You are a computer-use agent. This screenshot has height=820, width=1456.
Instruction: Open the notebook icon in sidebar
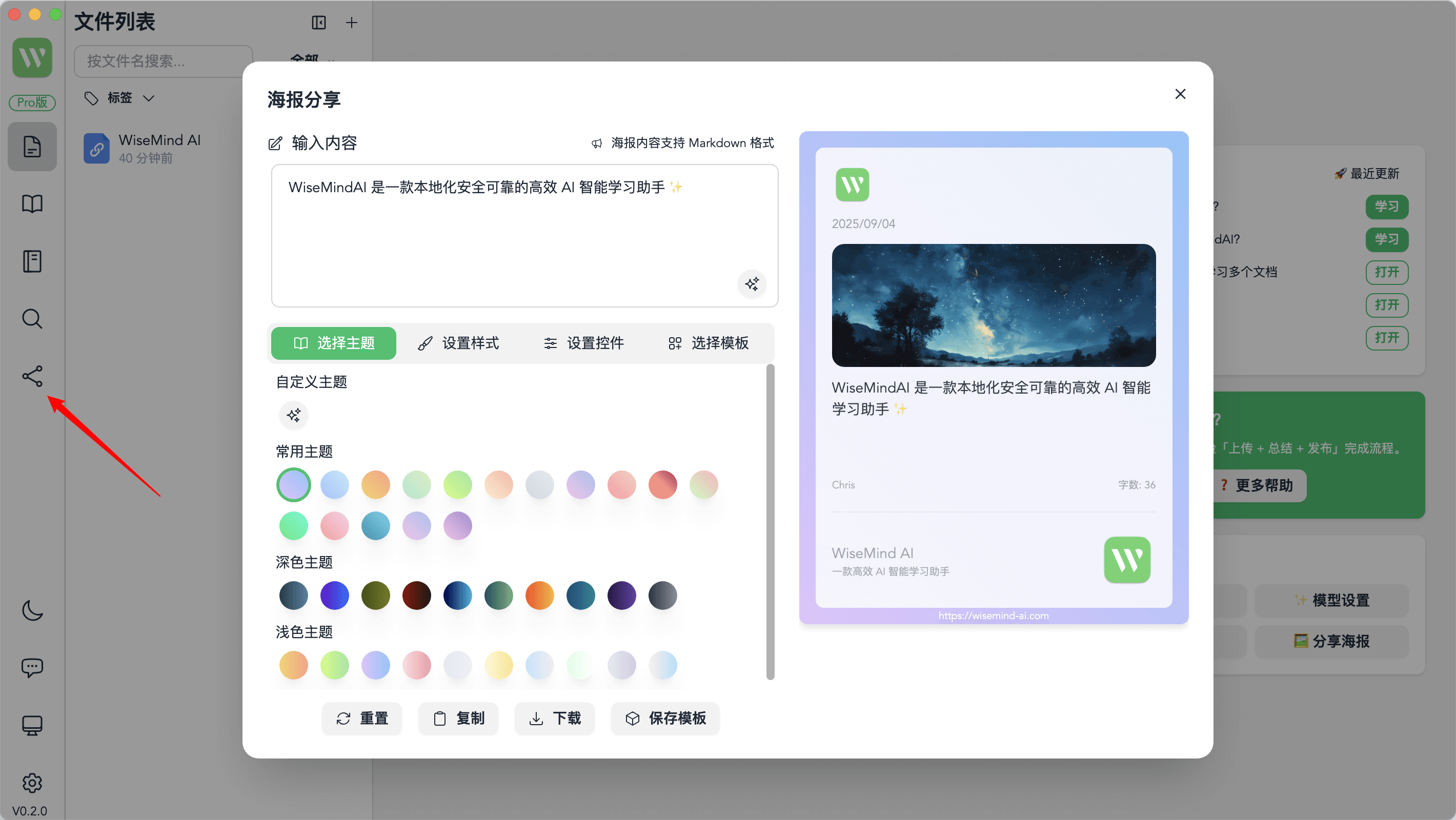pos(32,262)
